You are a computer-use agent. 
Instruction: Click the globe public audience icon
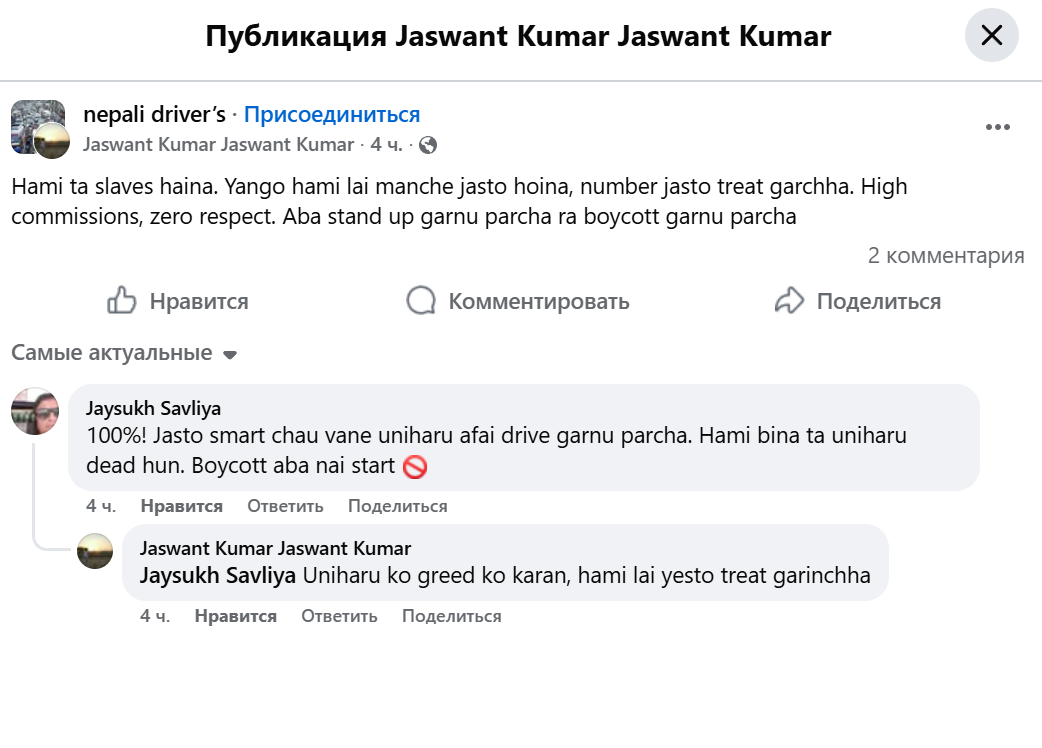pos(428,145)
